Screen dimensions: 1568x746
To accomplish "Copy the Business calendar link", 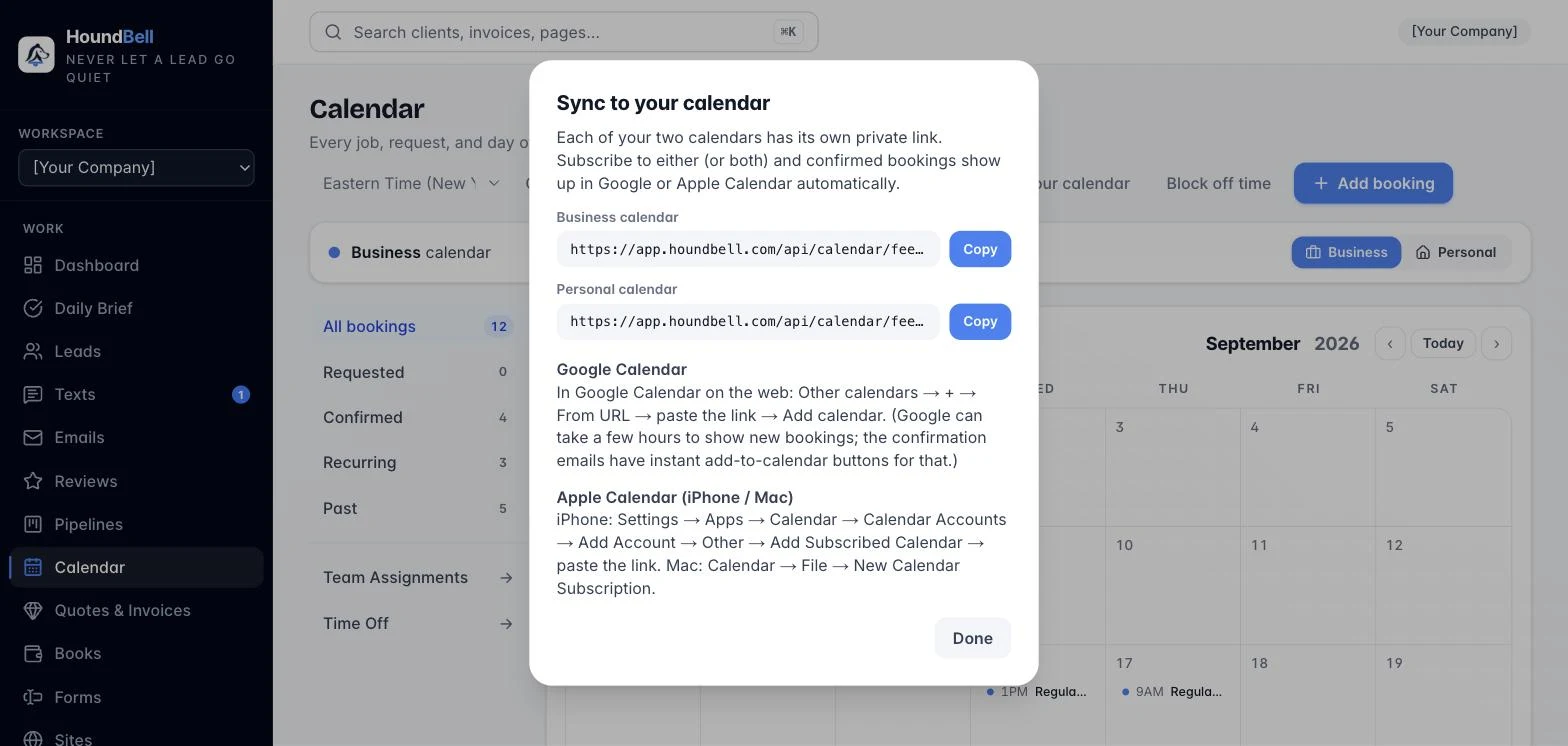I will click(x=980, y=249).
